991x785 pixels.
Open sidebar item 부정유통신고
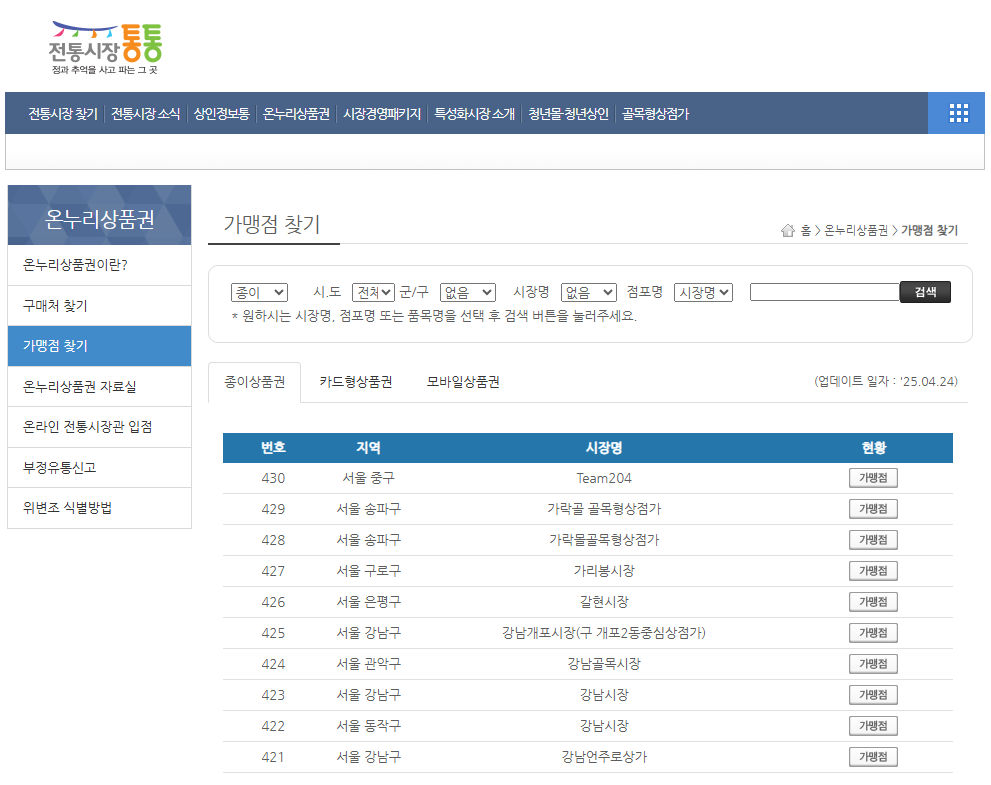pyautogui.click(x=99, y=467)
